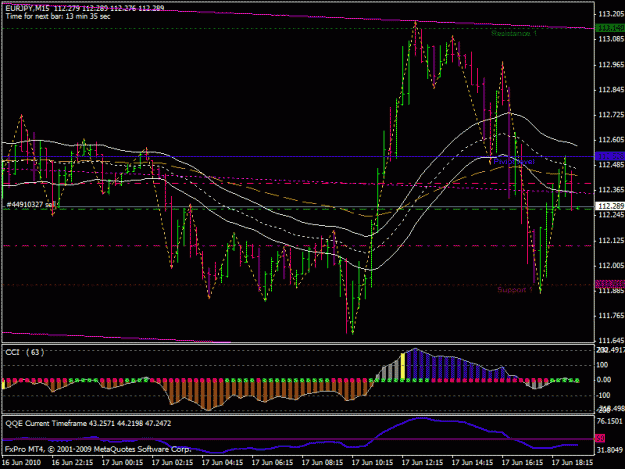Viewport: 625px width, 469px height.
Task: Click the 112.005 price axis value
Action: [x=611, y=265]
